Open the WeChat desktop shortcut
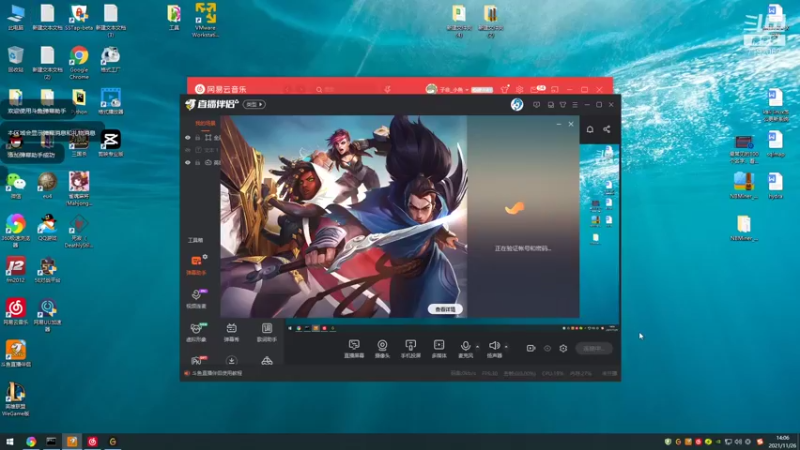800x450 pixels. (16, 185)
